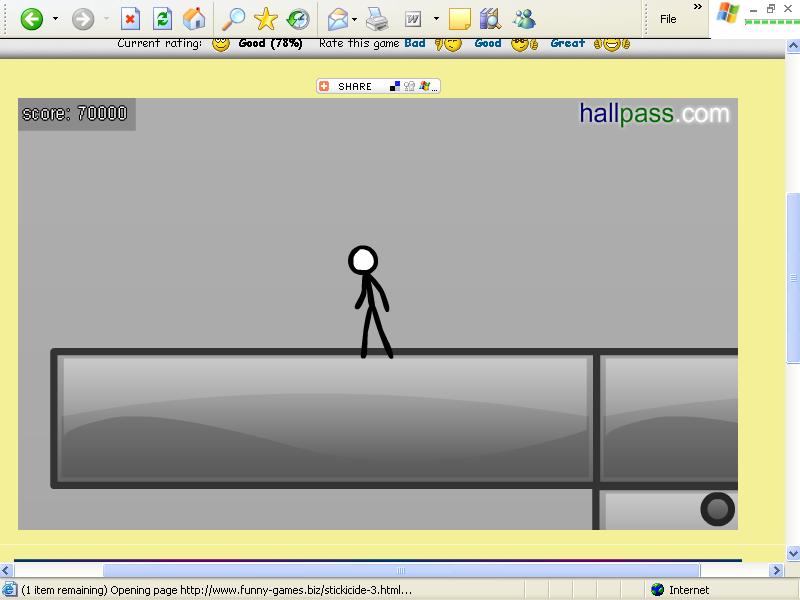The width and height of the screenshot is (800, 600).
Task: Click the orange plus icon on Share
Action: (324, 86)
